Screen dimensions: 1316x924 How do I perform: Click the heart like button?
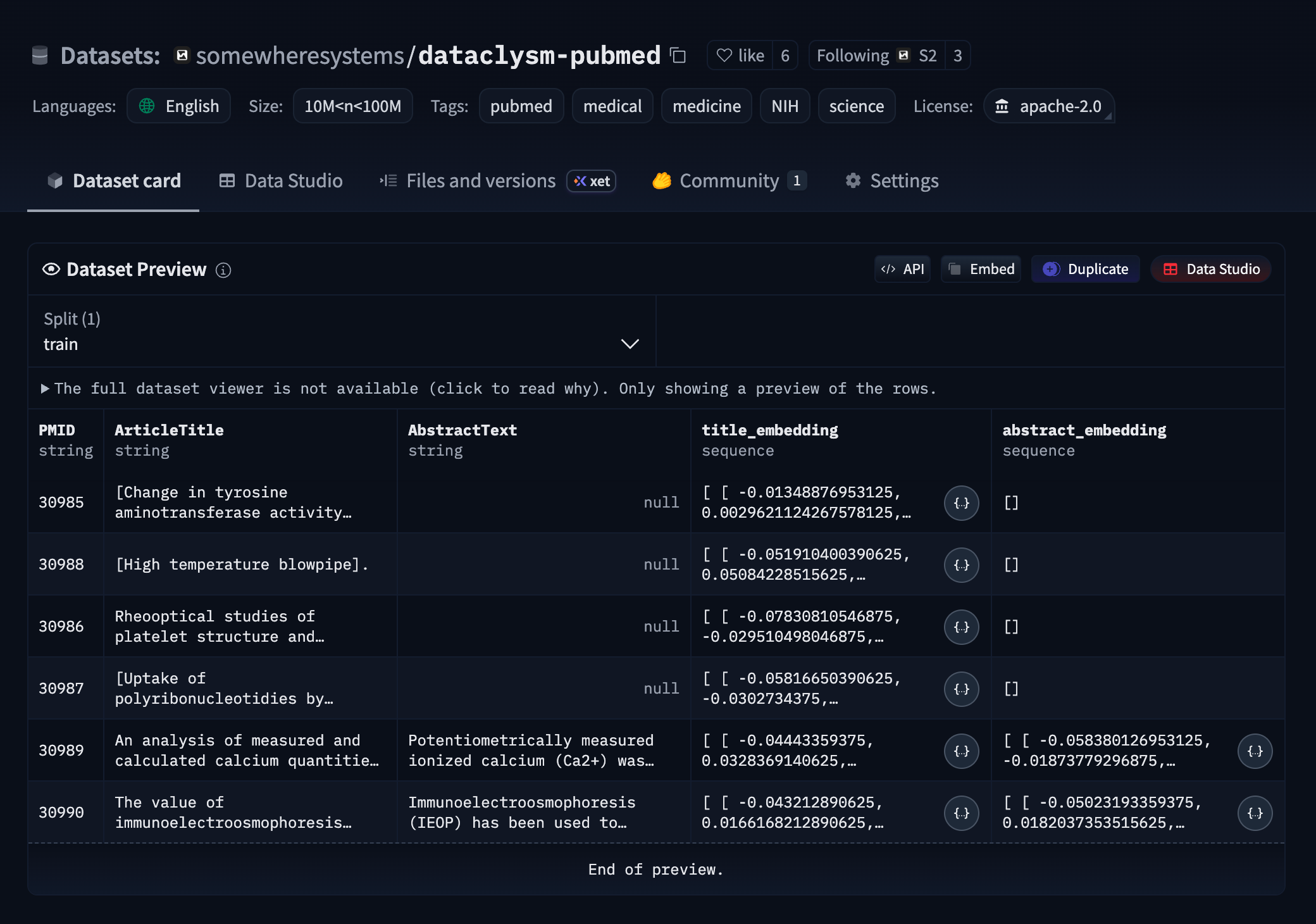[740, 56]
